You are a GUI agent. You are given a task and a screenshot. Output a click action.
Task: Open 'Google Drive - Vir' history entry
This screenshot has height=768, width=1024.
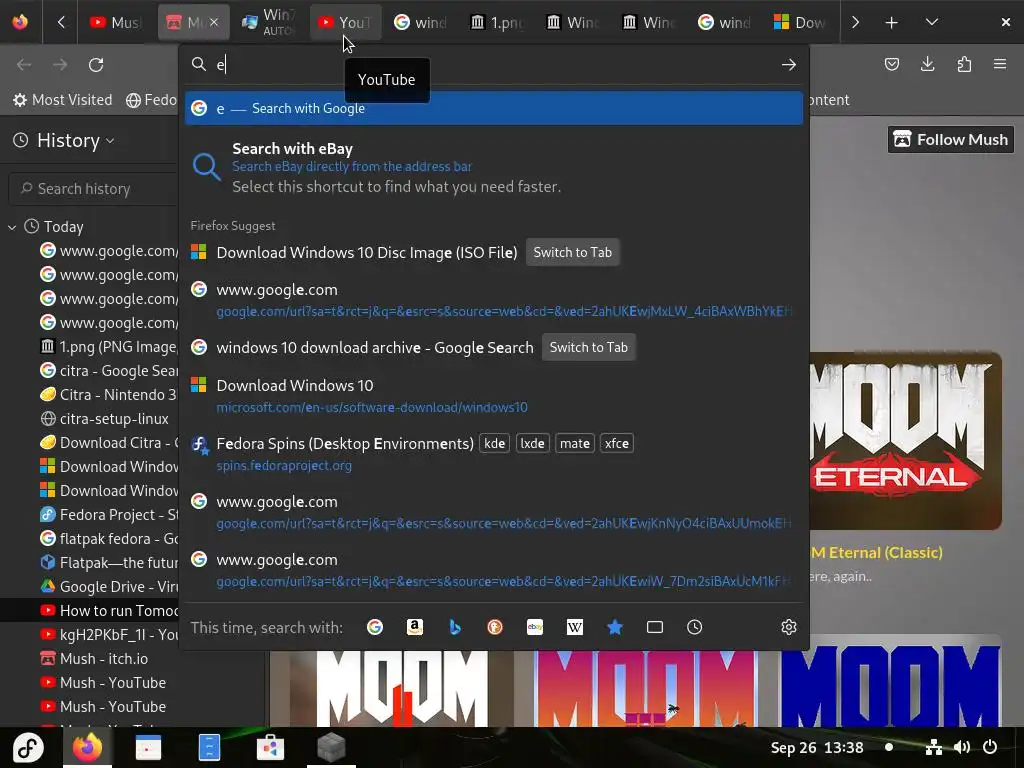[108, 586]
